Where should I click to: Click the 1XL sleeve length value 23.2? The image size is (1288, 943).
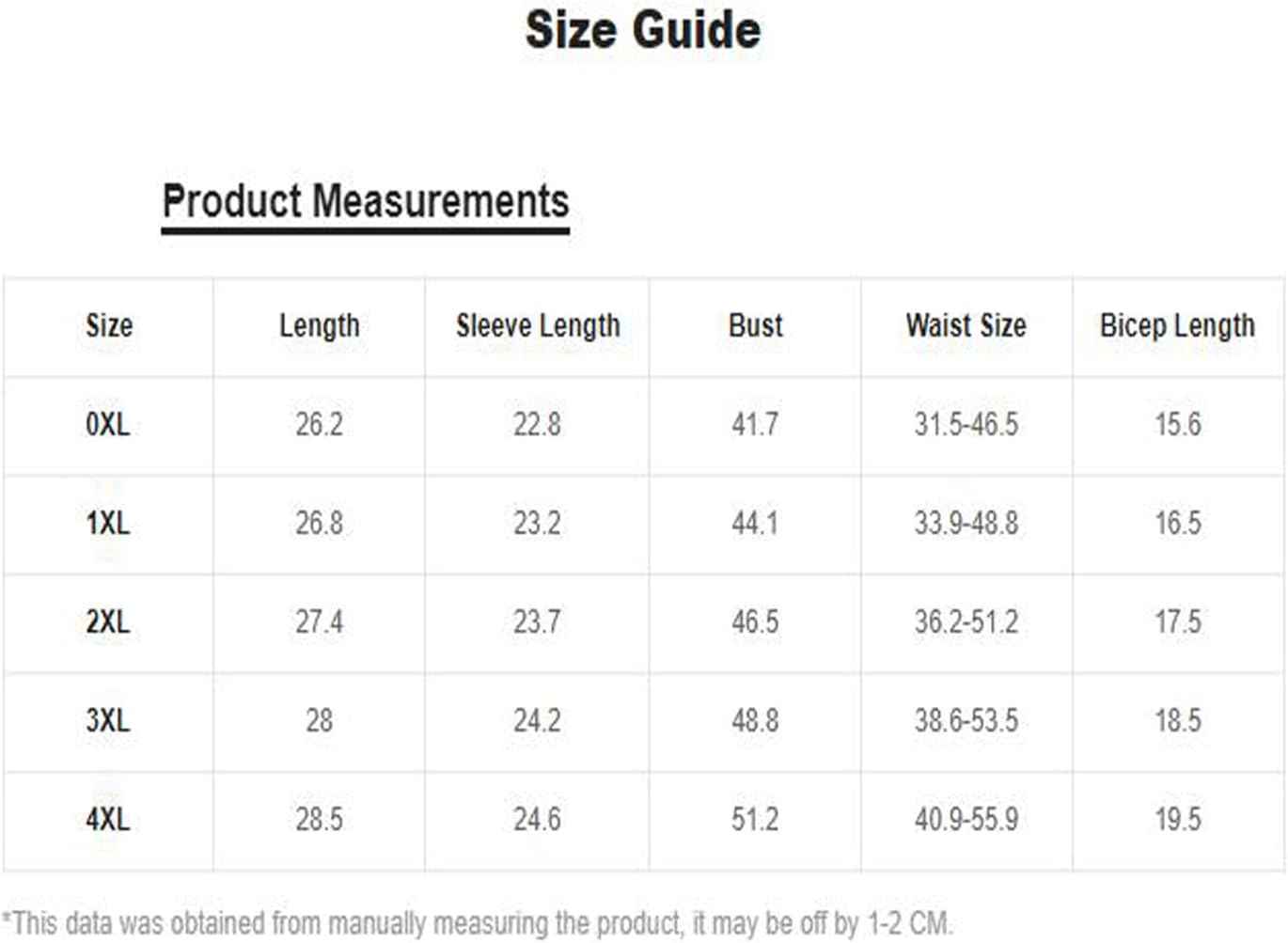pyautogui.click(x=537, y=523)
